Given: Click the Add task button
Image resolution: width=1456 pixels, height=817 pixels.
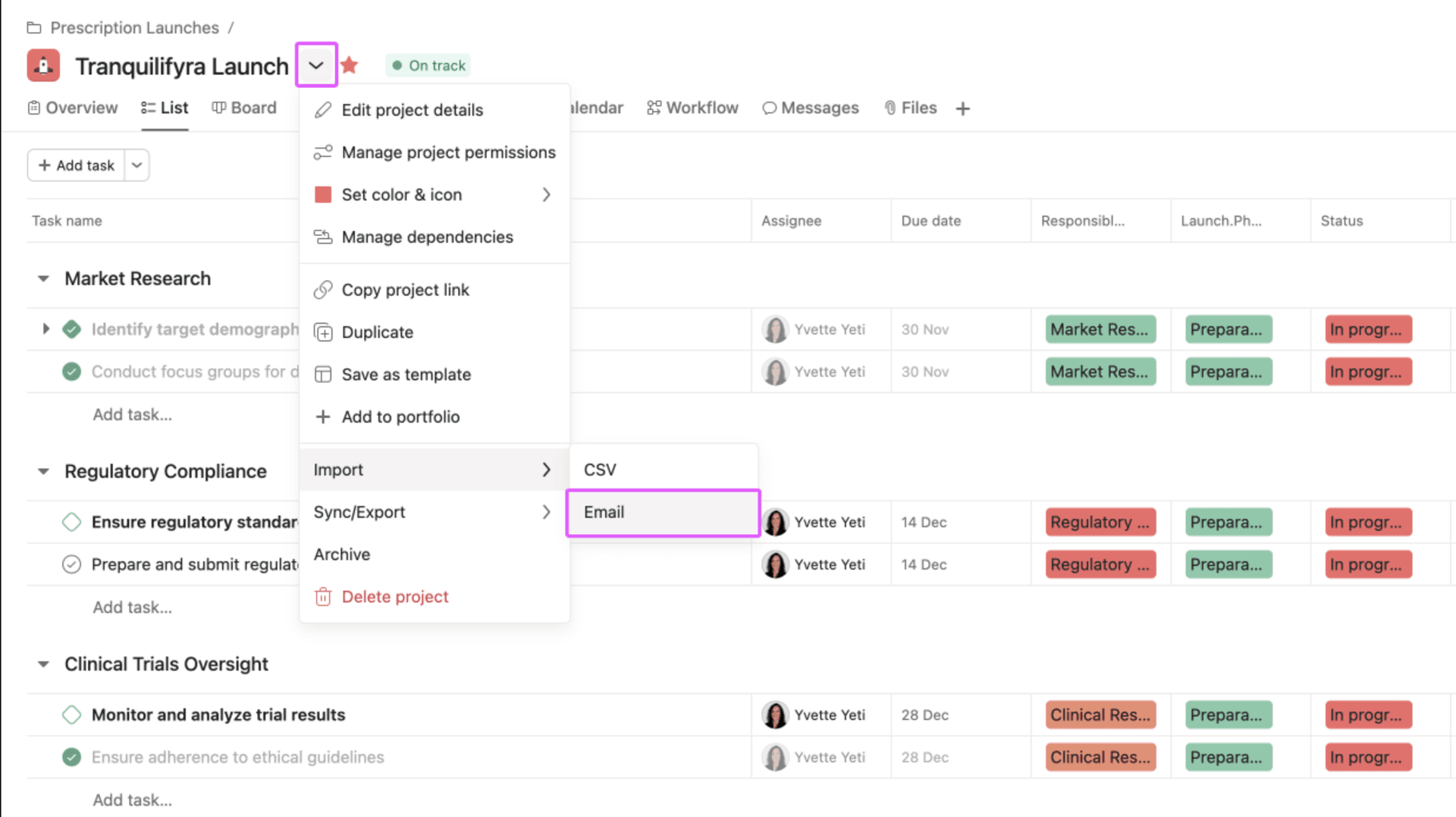Looking at the screenshot, I should [x=76, y=165].
